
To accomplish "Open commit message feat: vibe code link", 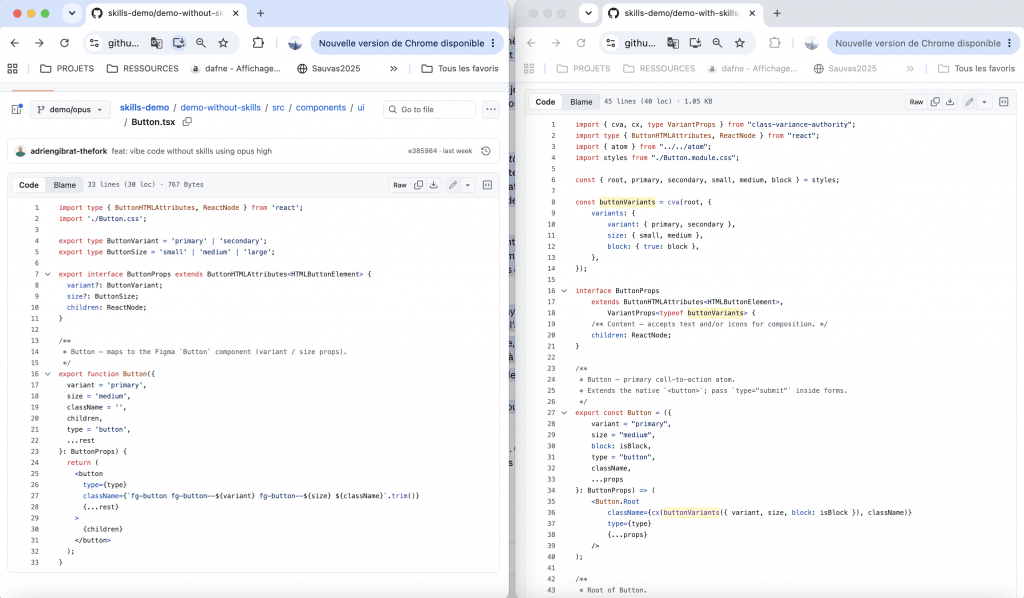I will point(191,151).
